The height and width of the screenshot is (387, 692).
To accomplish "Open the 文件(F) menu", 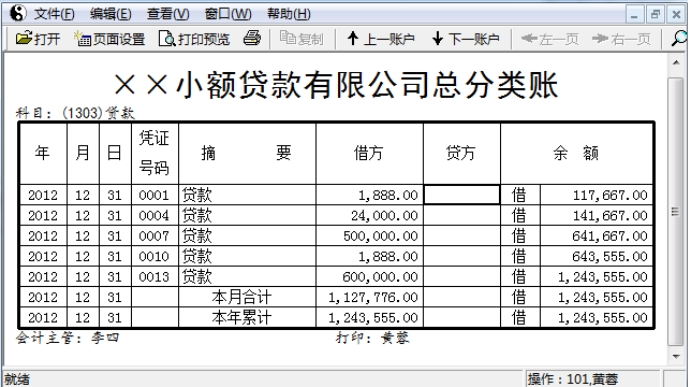I will 54,14.
